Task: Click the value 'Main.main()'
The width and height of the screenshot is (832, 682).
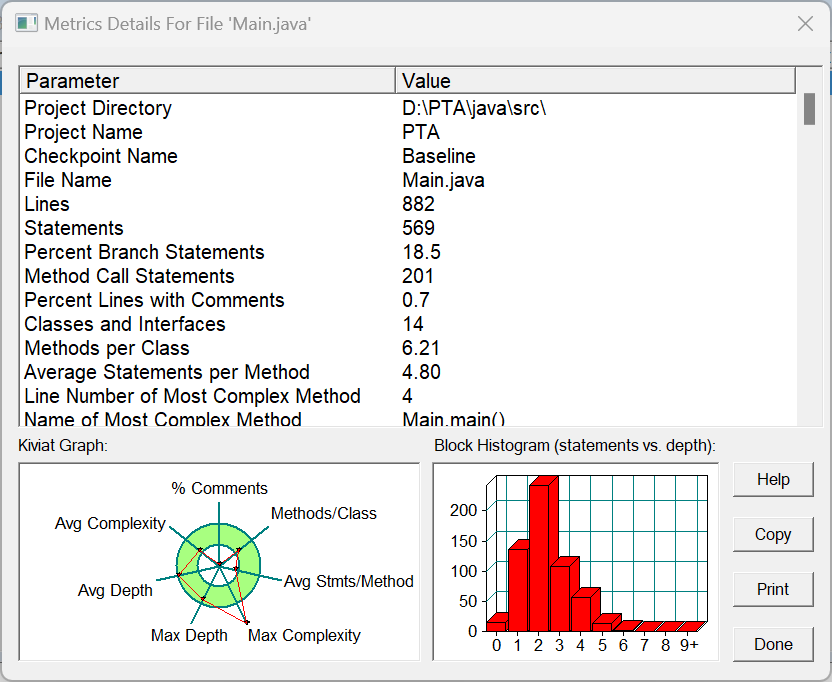Action: click(454, 419)
